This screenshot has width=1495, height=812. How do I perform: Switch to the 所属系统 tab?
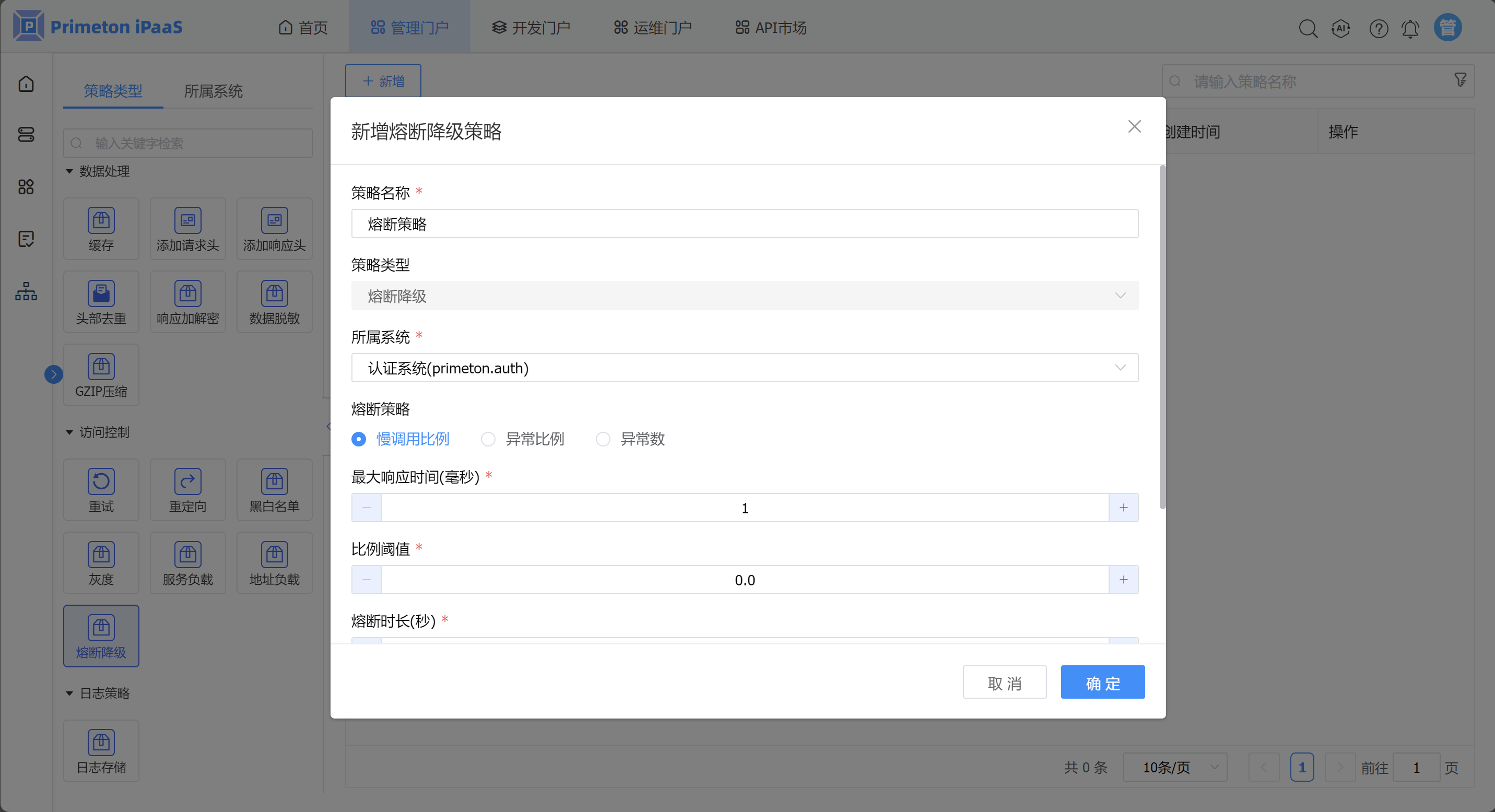coord(213,91)
